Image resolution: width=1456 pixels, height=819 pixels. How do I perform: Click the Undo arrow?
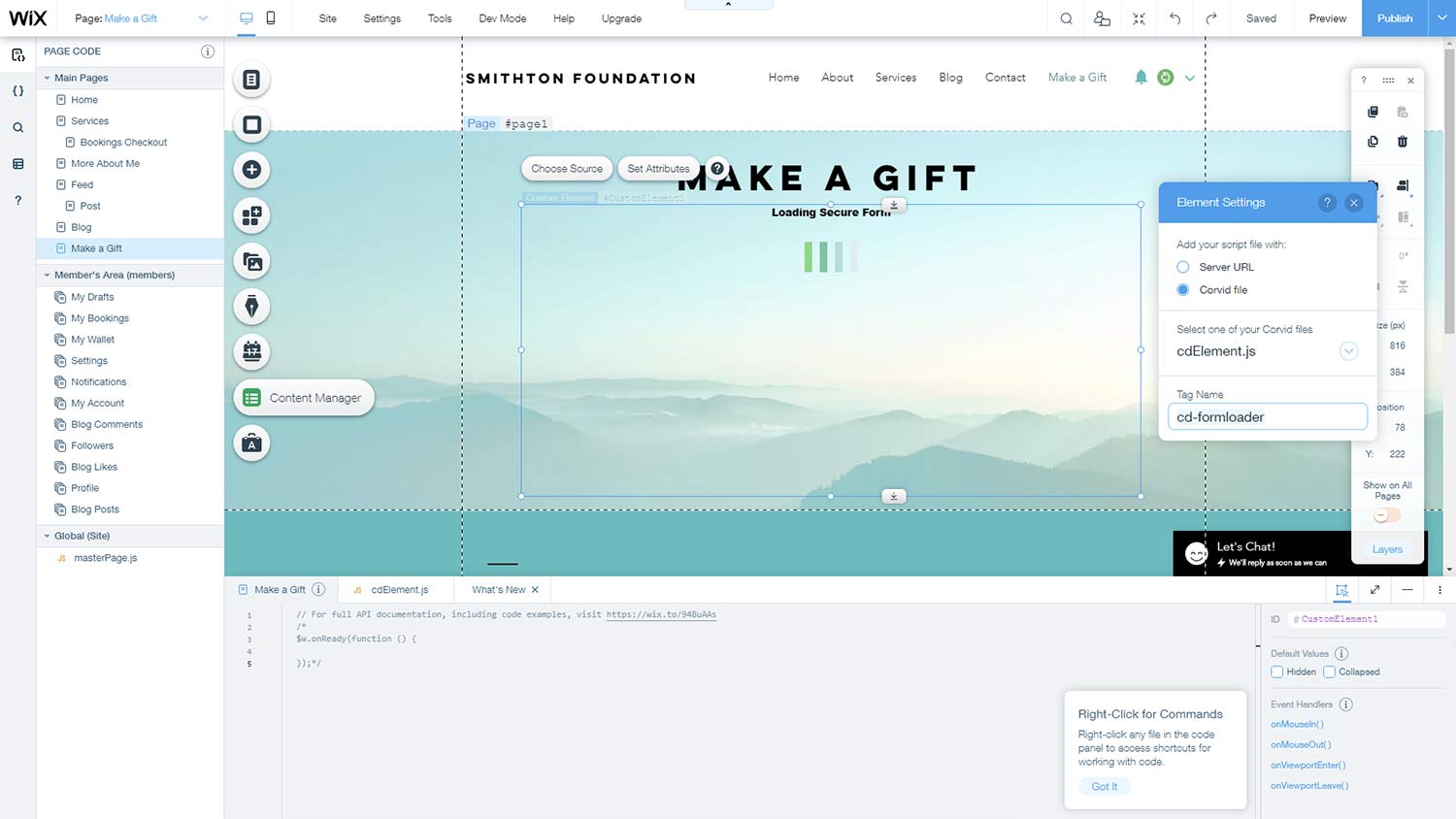pos(1175,18)
